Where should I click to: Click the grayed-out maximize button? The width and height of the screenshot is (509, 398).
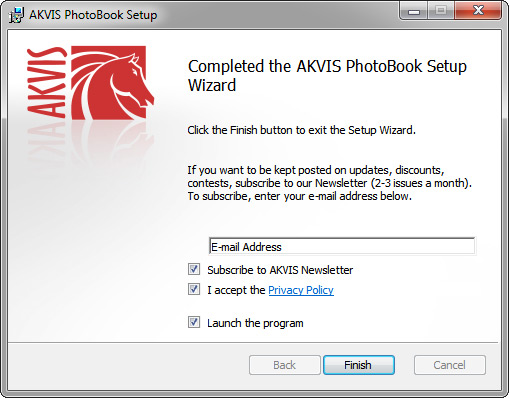[441, 11]
